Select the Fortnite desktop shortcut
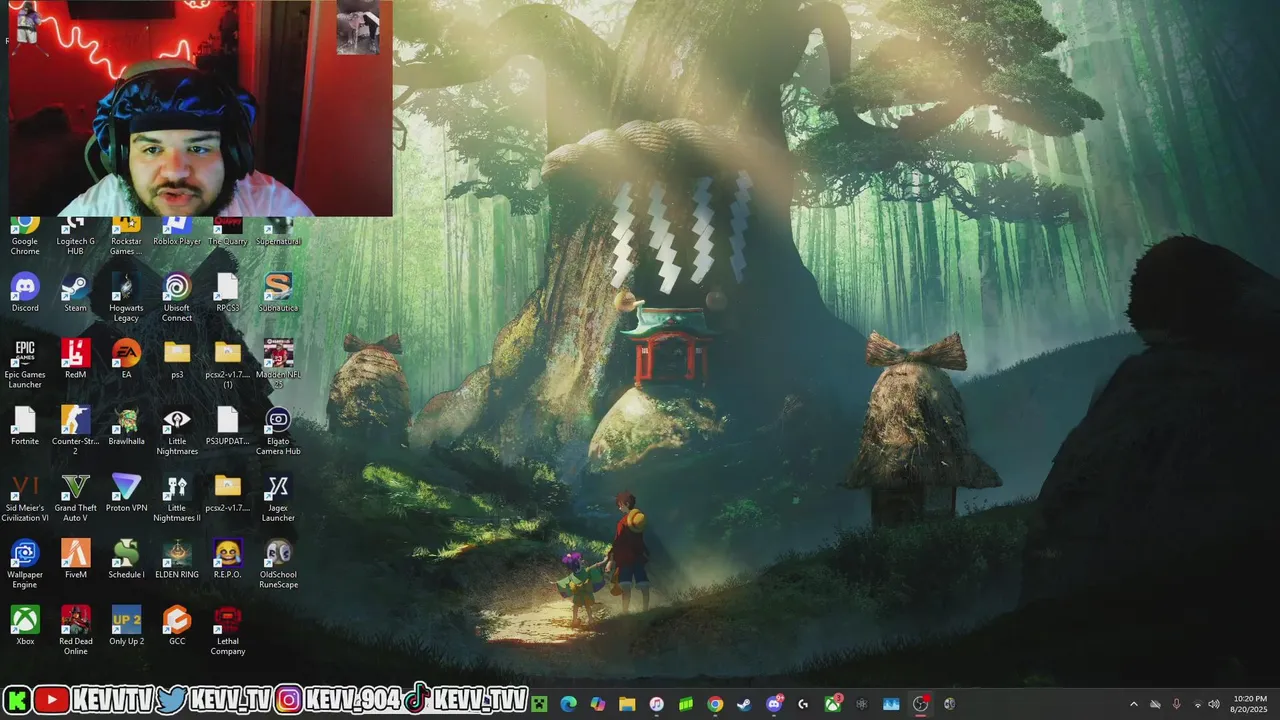 pyautogui.click(x=25, y=426)
